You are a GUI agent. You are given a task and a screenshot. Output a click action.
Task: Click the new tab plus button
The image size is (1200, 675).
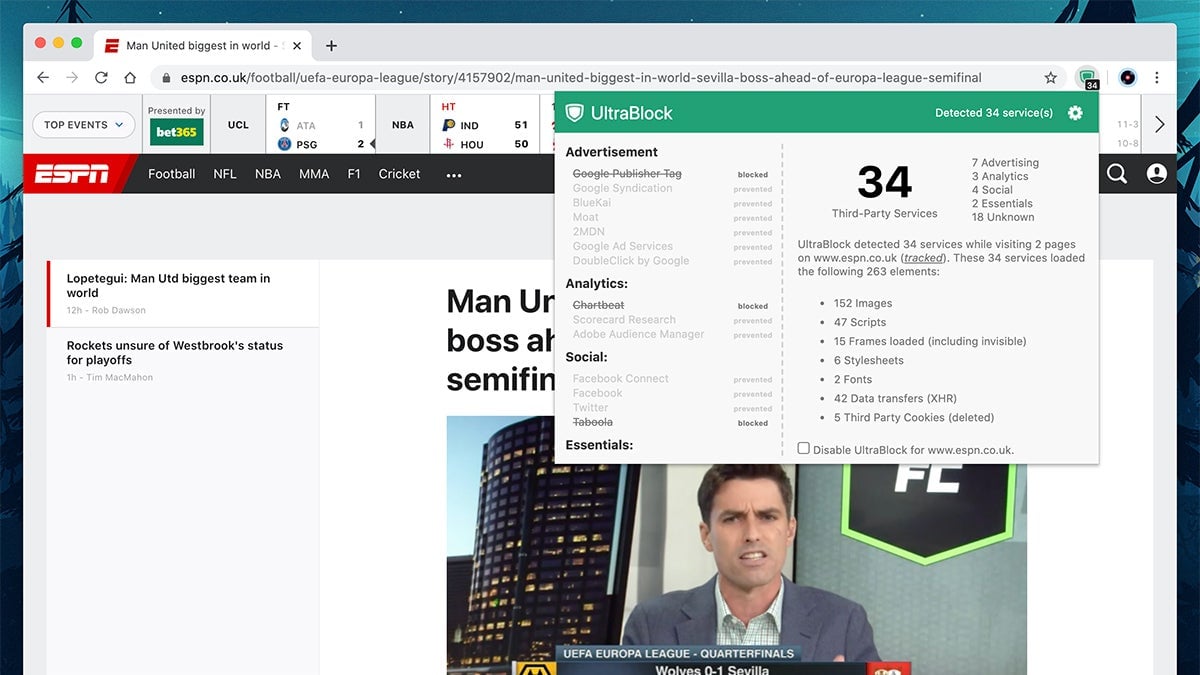pos(331,44)
